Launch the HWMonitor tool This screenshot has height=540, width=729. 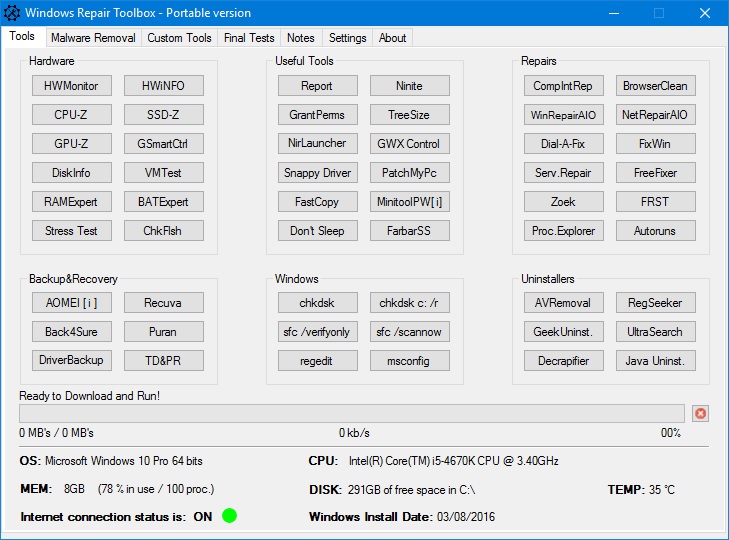click(x=71, y=86)
